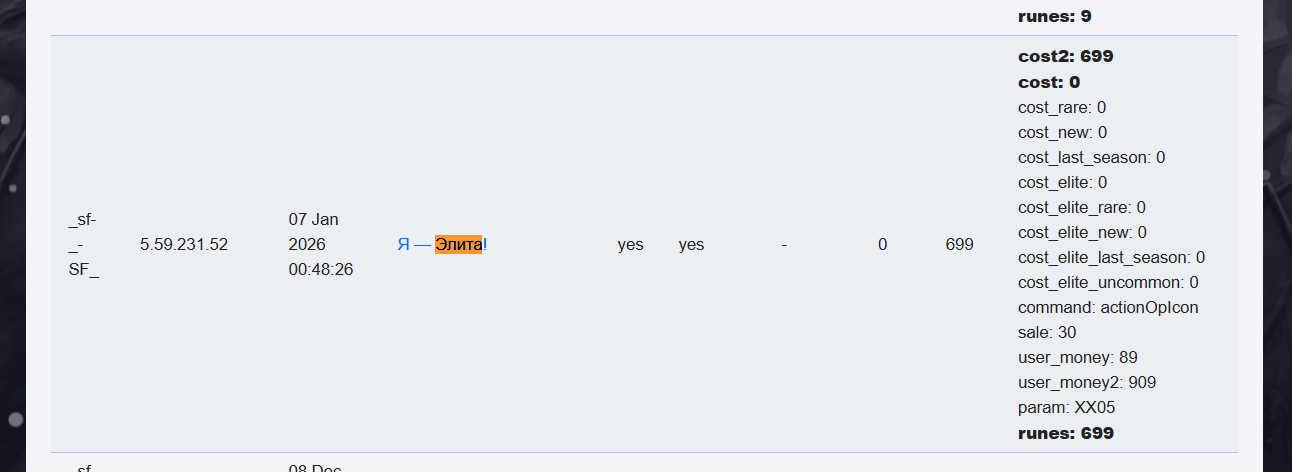1292x472 pixels.
Task: Select the "cost_elite_rare: 0" entry
Action: coord(1081,207)
